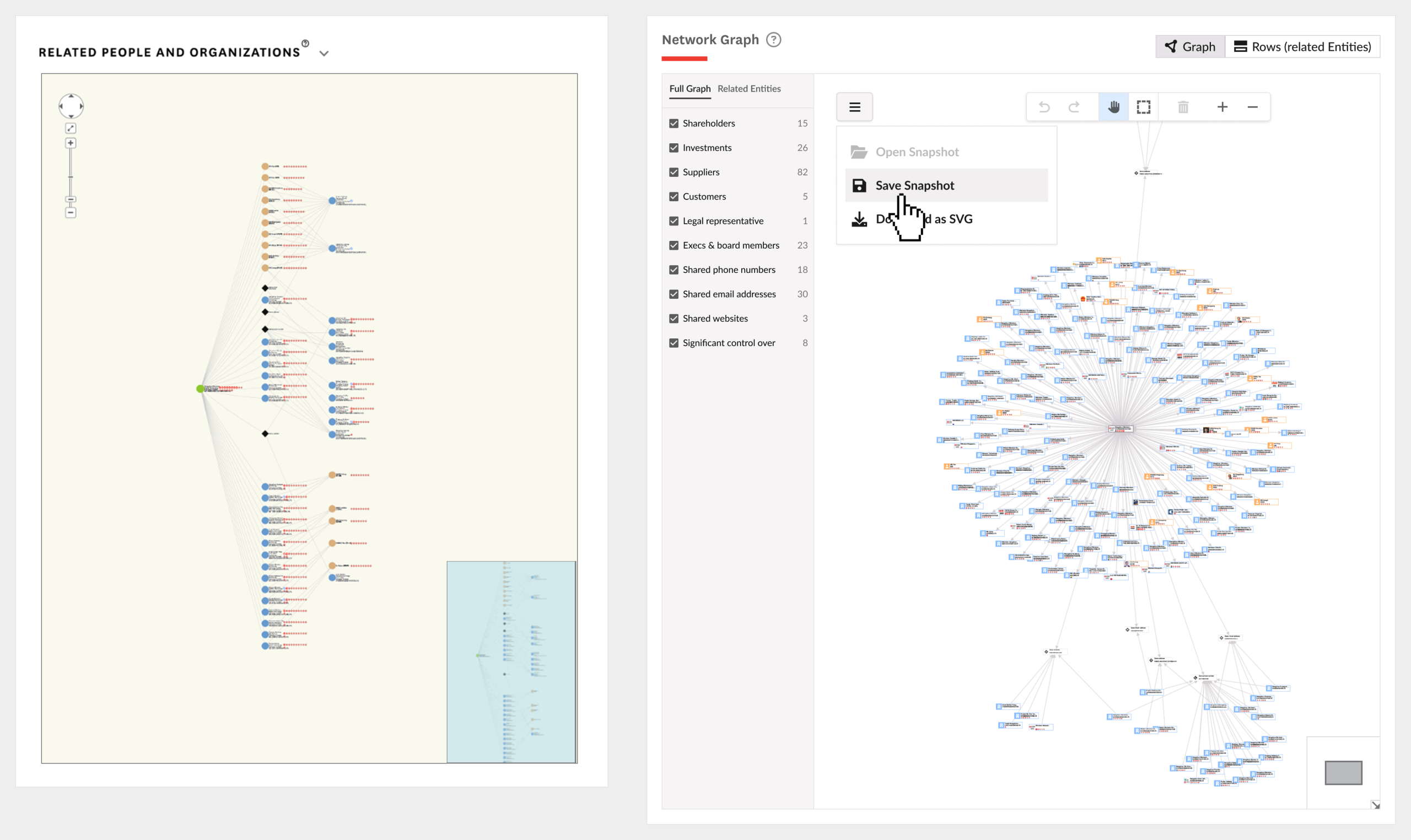1411x840 pixels.
Task: Select the hand pan tool
Action: pyautogui.click(x=1113, y=107)
